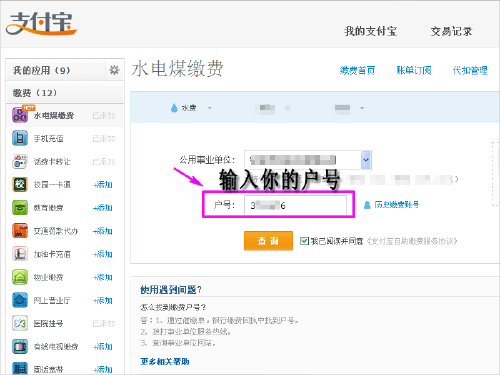Open the 公用事业单位 combo box
The width and height of the screenshot is (500, 375).
pyautogui.click(x=308, y=160)
